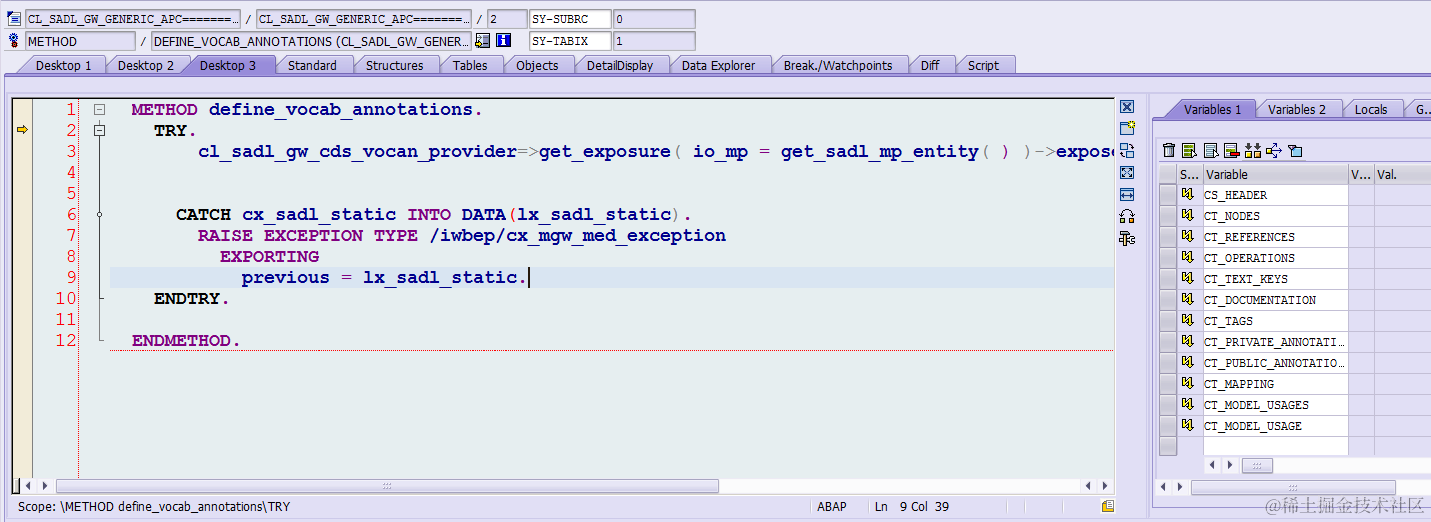Open the Break./Watchpoints tab

(x=837, y=65)
